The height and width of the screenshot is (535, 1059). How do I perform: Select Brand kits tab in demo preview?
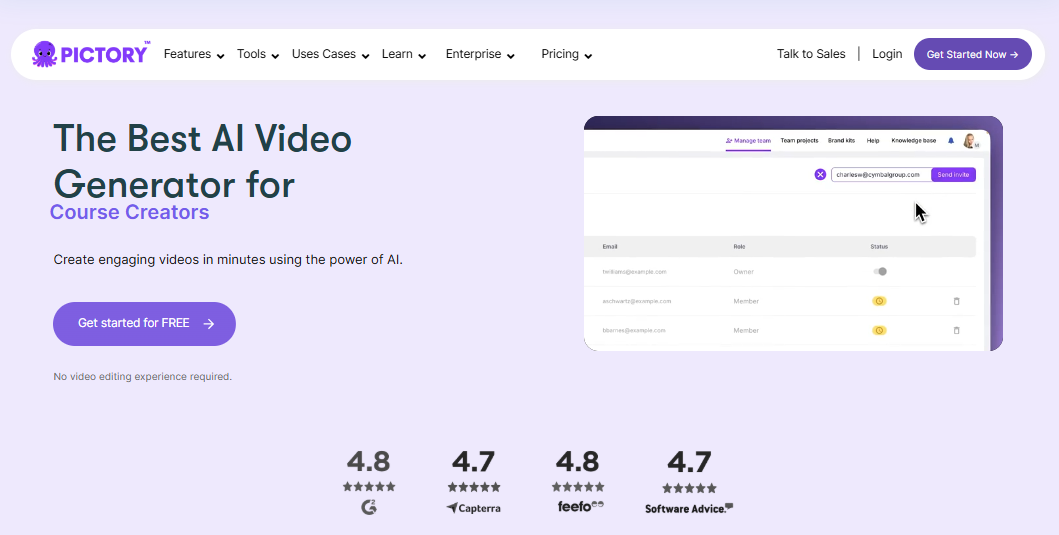tap(842, 141)
